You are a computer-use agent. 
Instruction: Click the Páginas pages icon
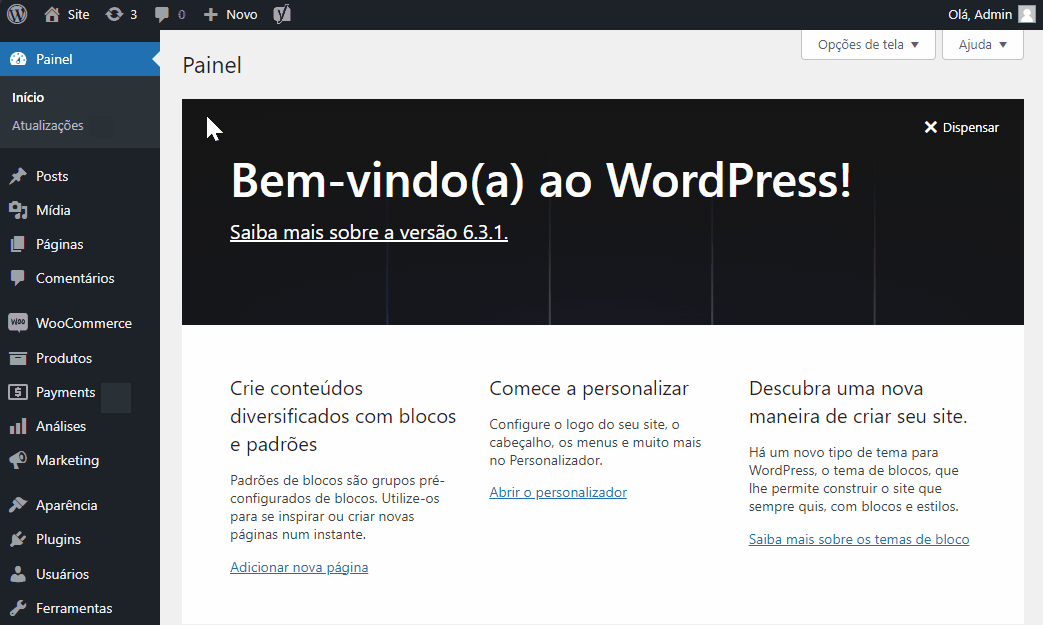[x=18, y=244]
